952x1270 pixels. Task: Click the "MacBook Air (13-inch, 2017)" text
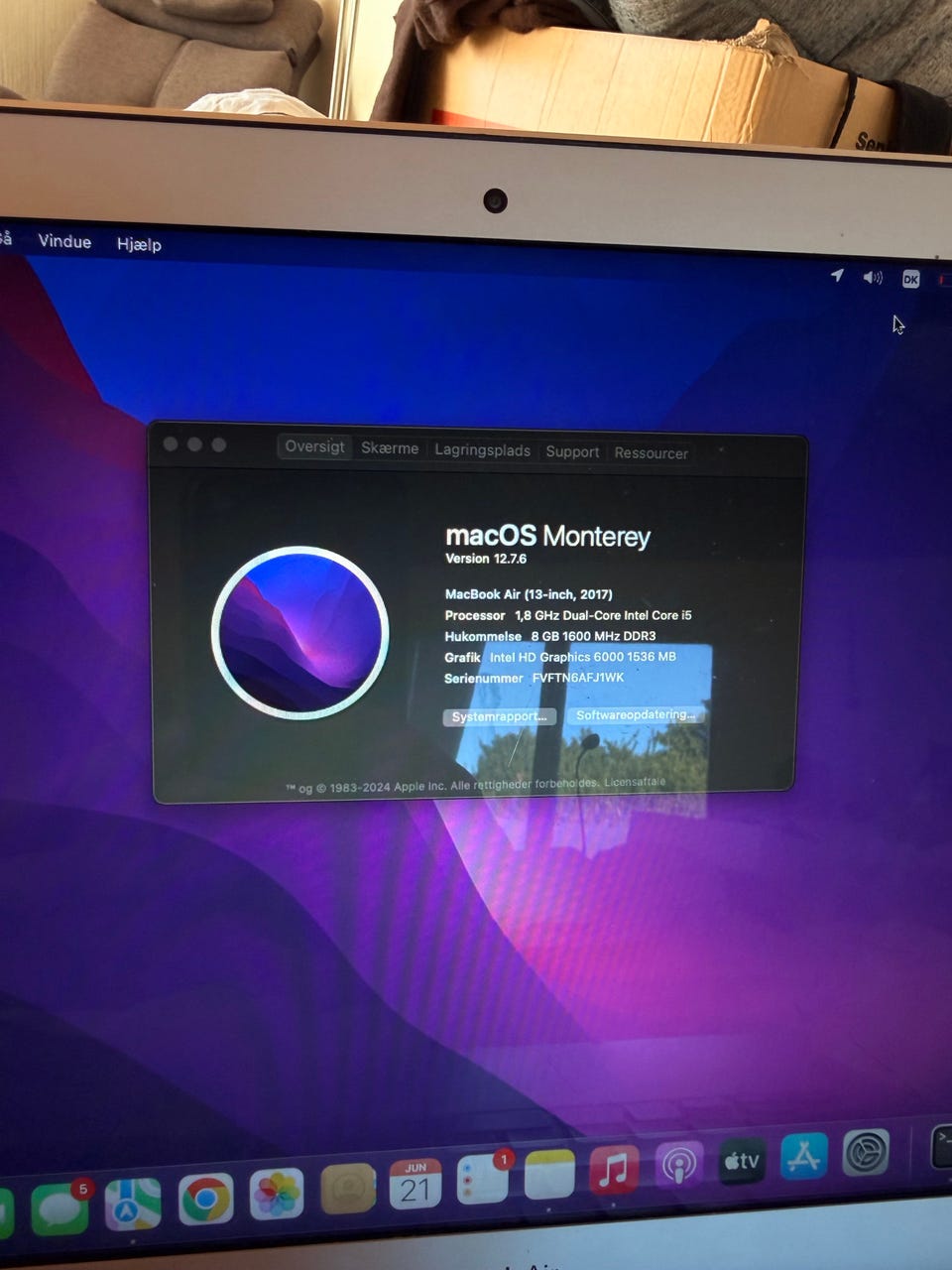(529, 594)
